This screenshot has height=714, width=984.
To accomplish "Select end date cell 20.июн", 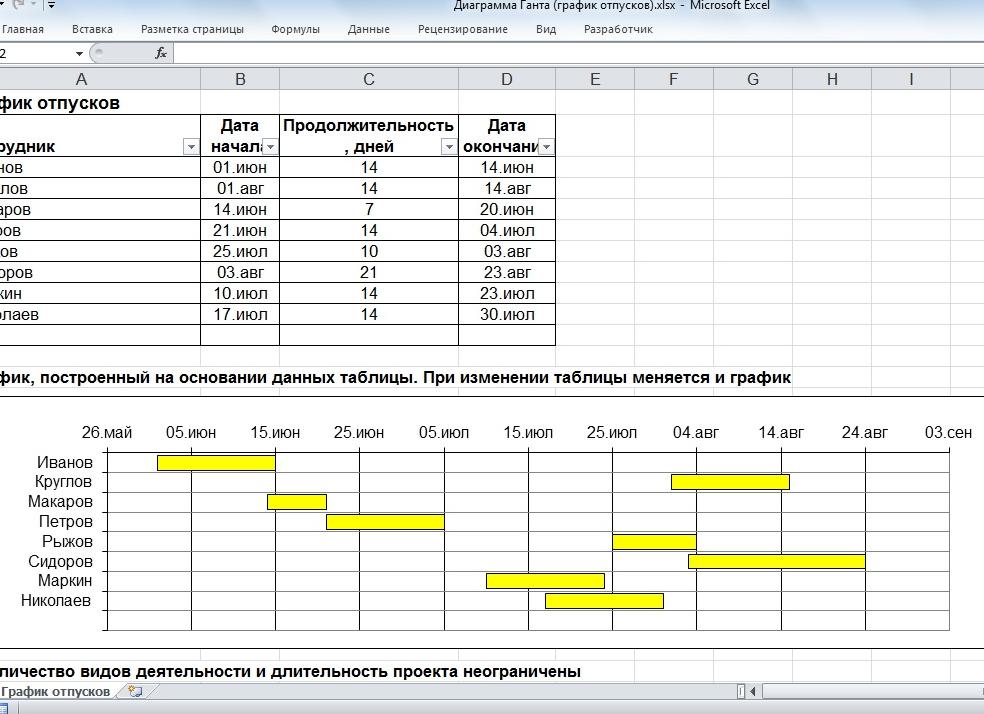I will [507, 210].
